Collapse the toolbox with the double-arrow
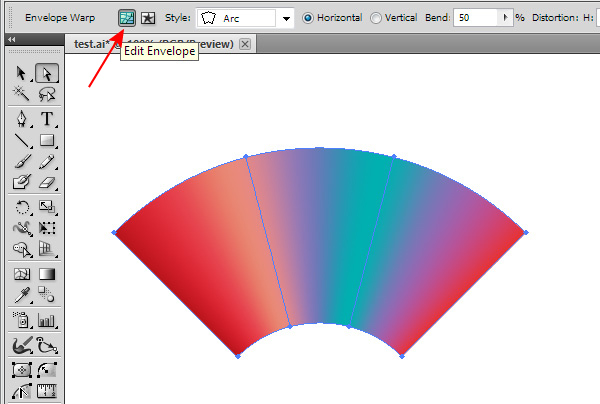600x404 pixels. [12, 39]
